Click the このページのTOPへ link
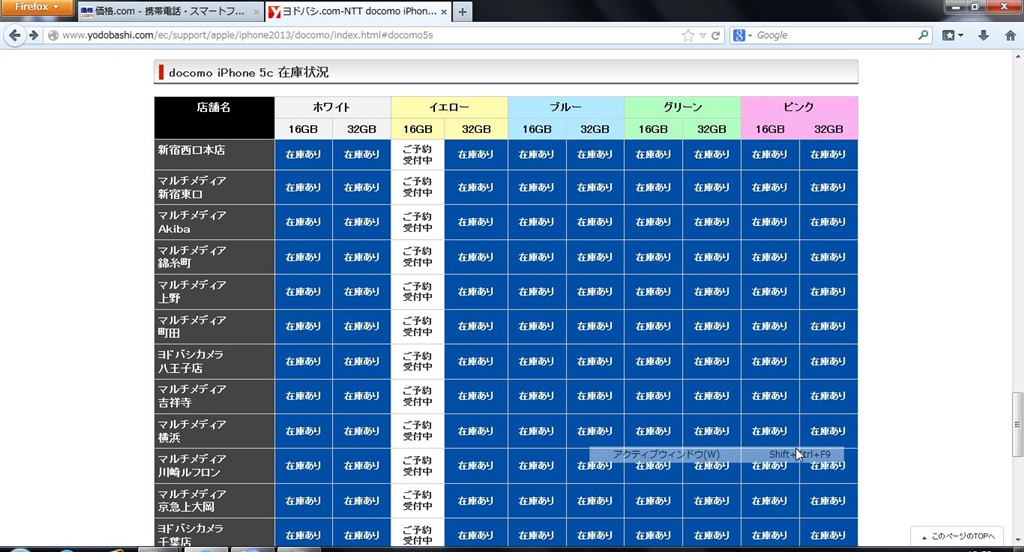The height and width of the screenshot is (552, 1024). 959,536
